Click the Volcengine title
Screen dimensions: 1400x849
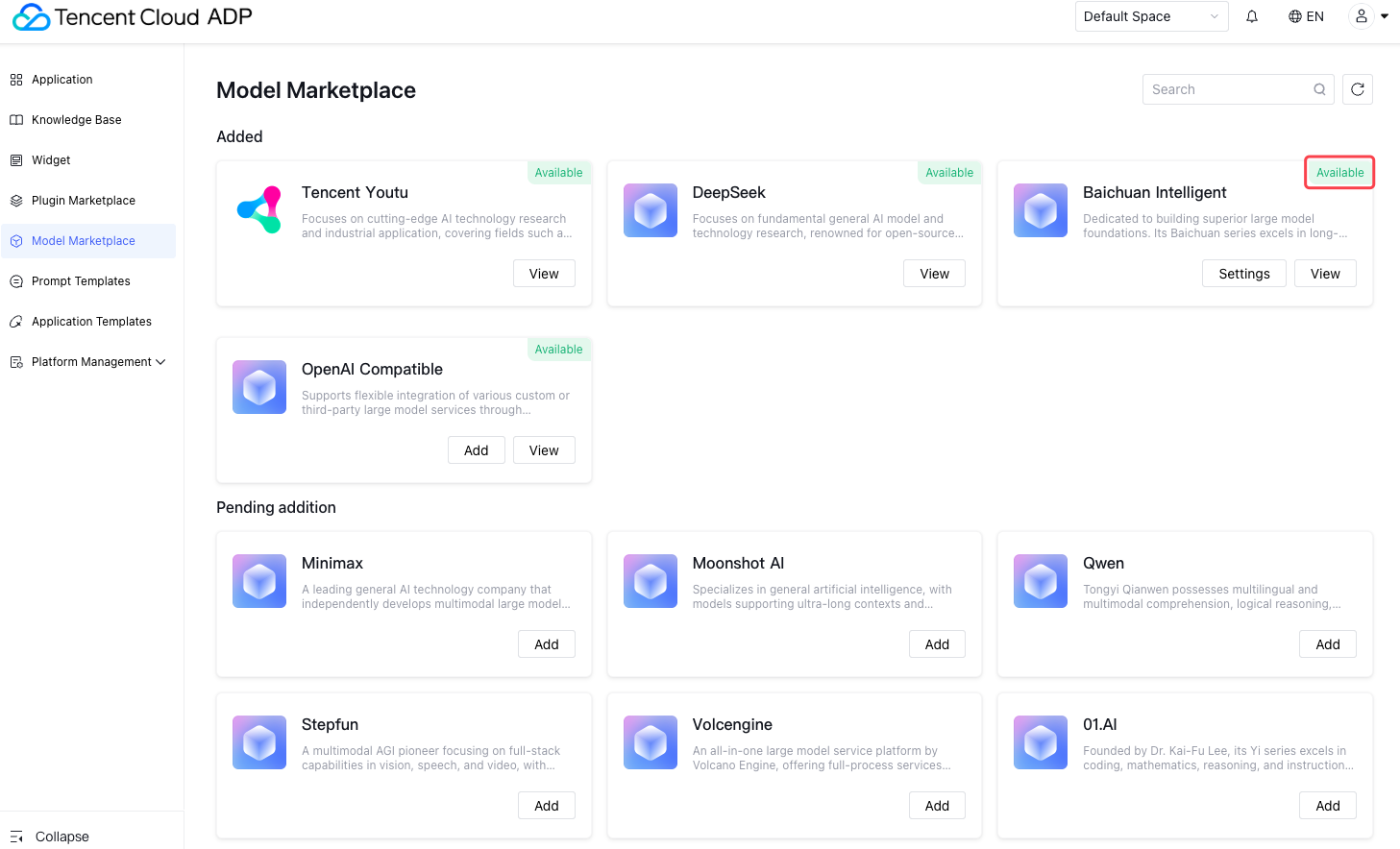tap(732, 724)
